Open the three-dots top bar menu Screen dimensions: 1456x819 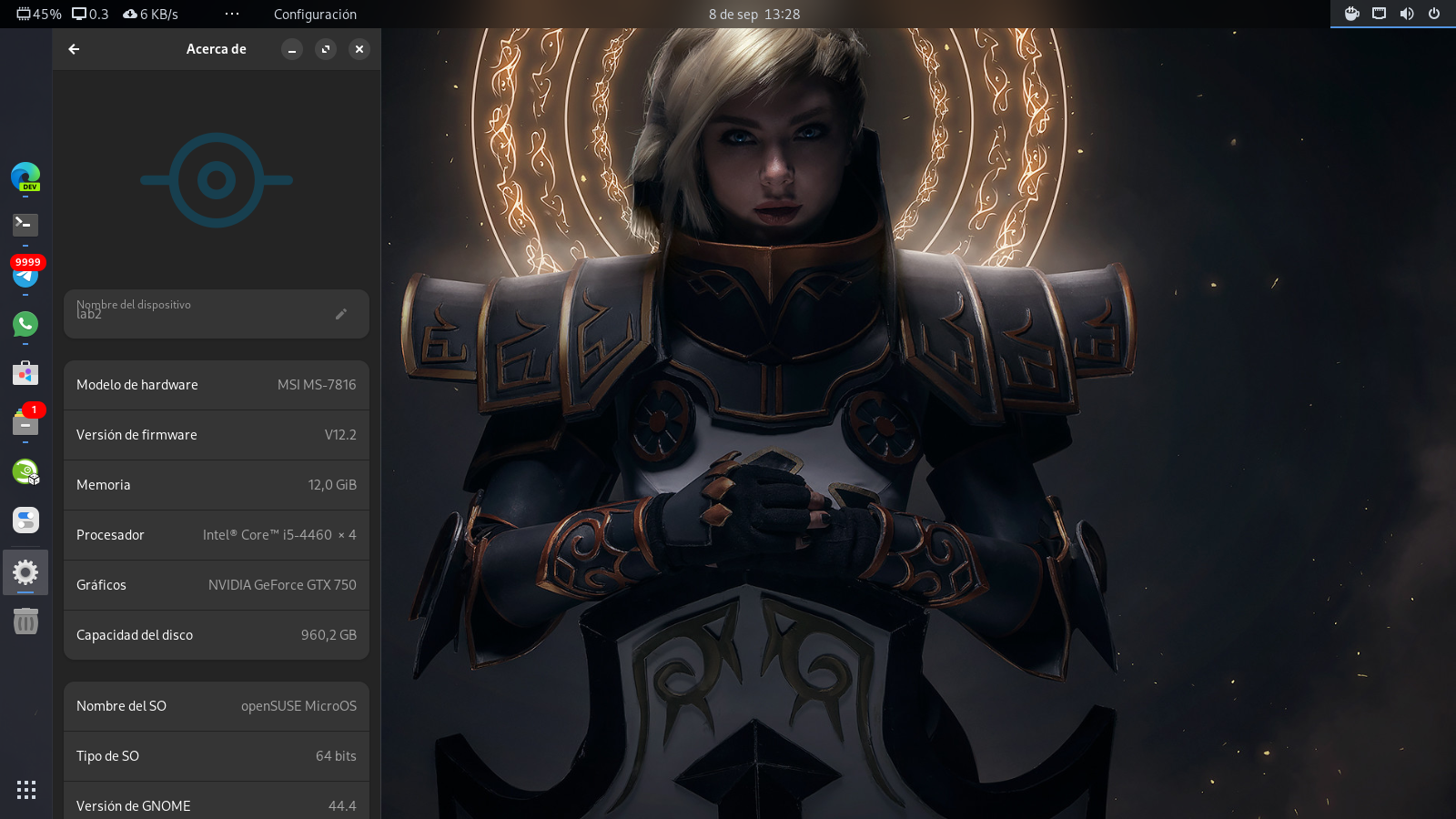232,14
